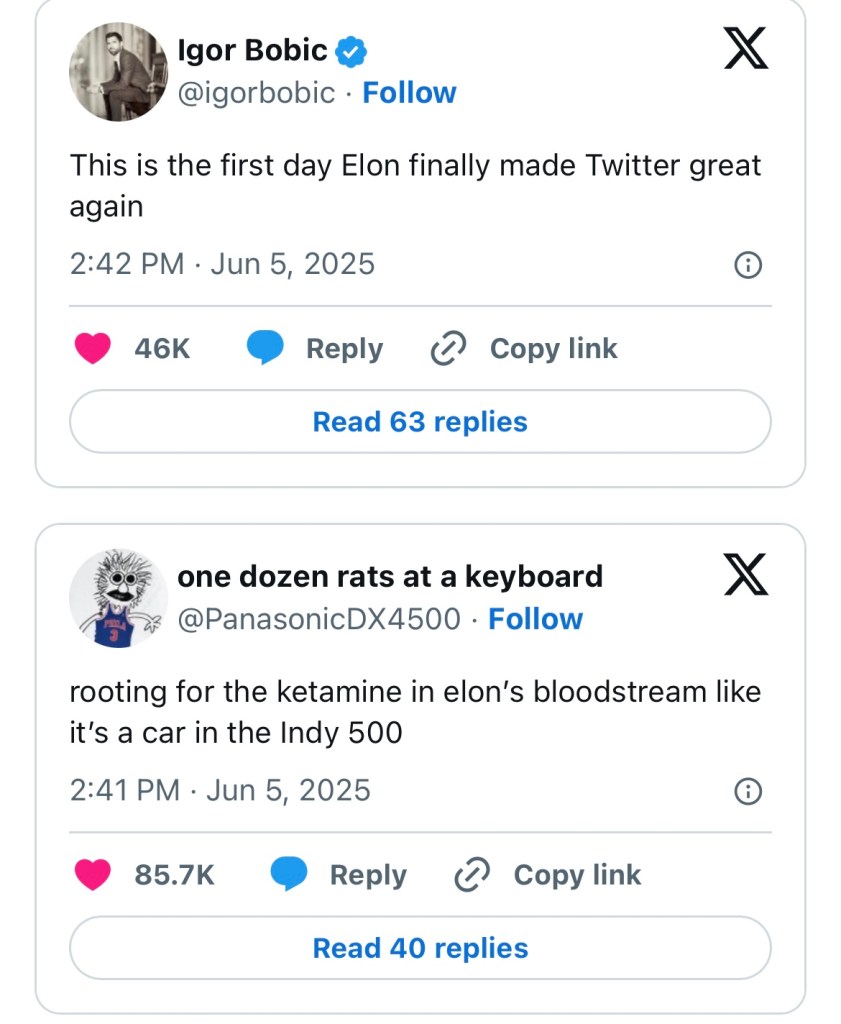Viewport: 841px width, 1024px height.
Task: Click the link icon on the rats tweet
Action: point(471,875)
